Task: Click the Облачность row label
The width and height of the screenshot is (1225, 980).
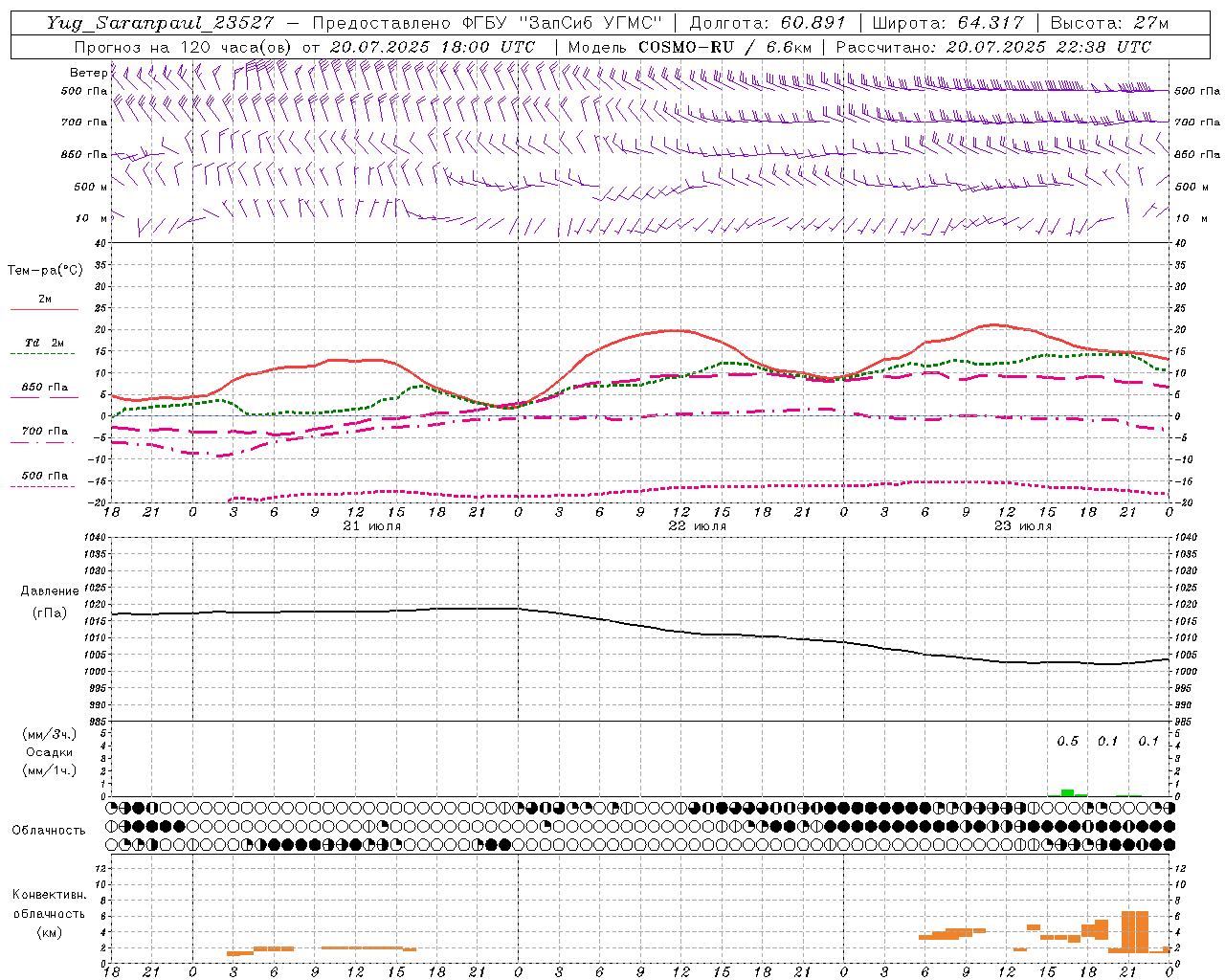Action: (x=49, y=831)
